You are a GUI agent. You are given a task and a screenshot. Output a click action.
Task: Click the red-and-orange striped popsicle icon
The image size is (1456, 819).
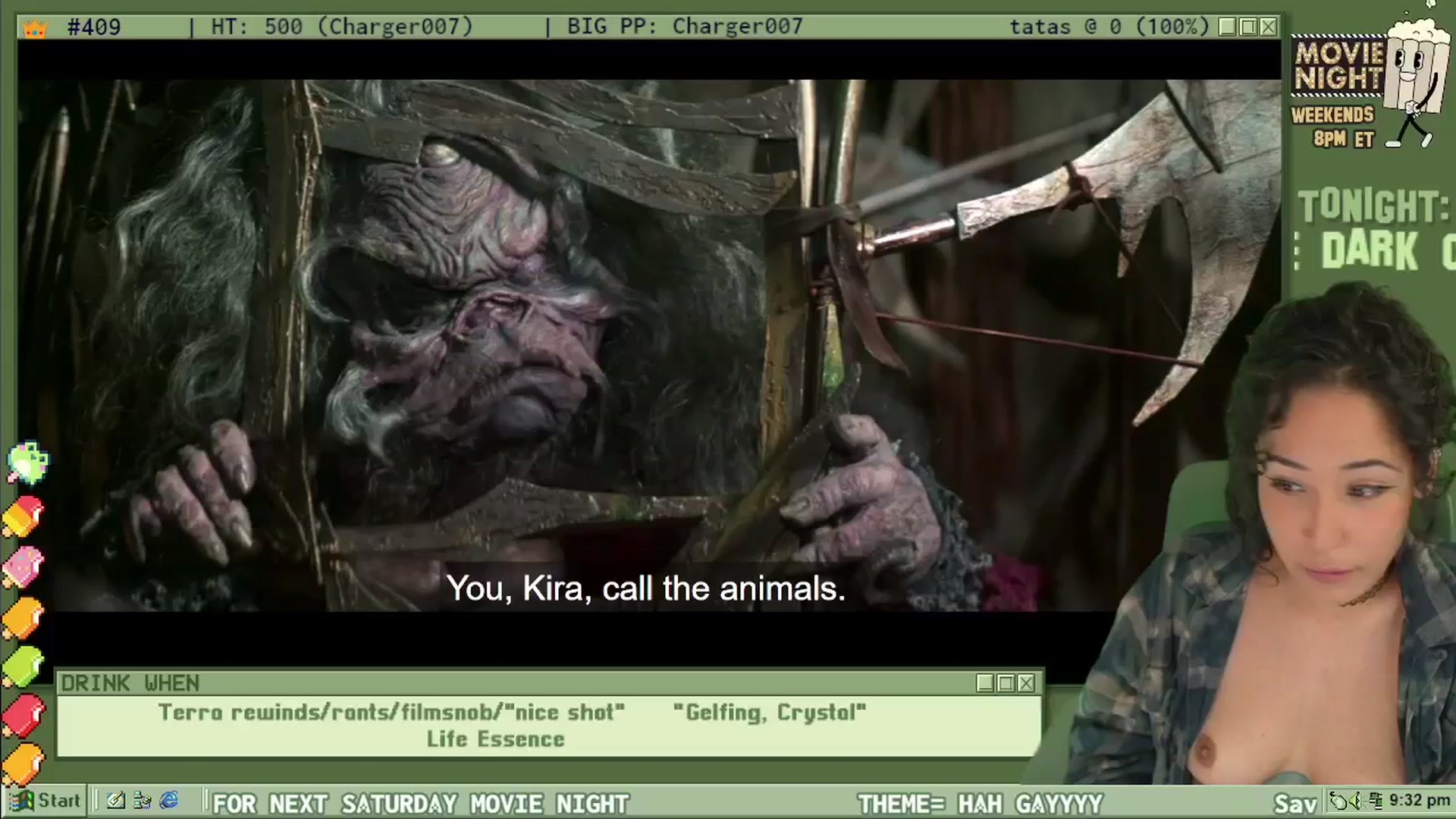pos(24,516)
